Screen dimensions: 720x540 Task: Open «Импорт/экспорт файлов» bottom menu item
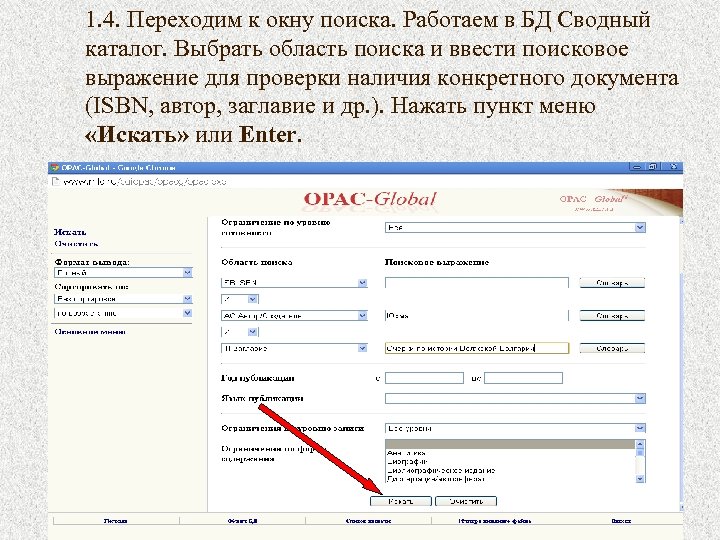point(495,521)
